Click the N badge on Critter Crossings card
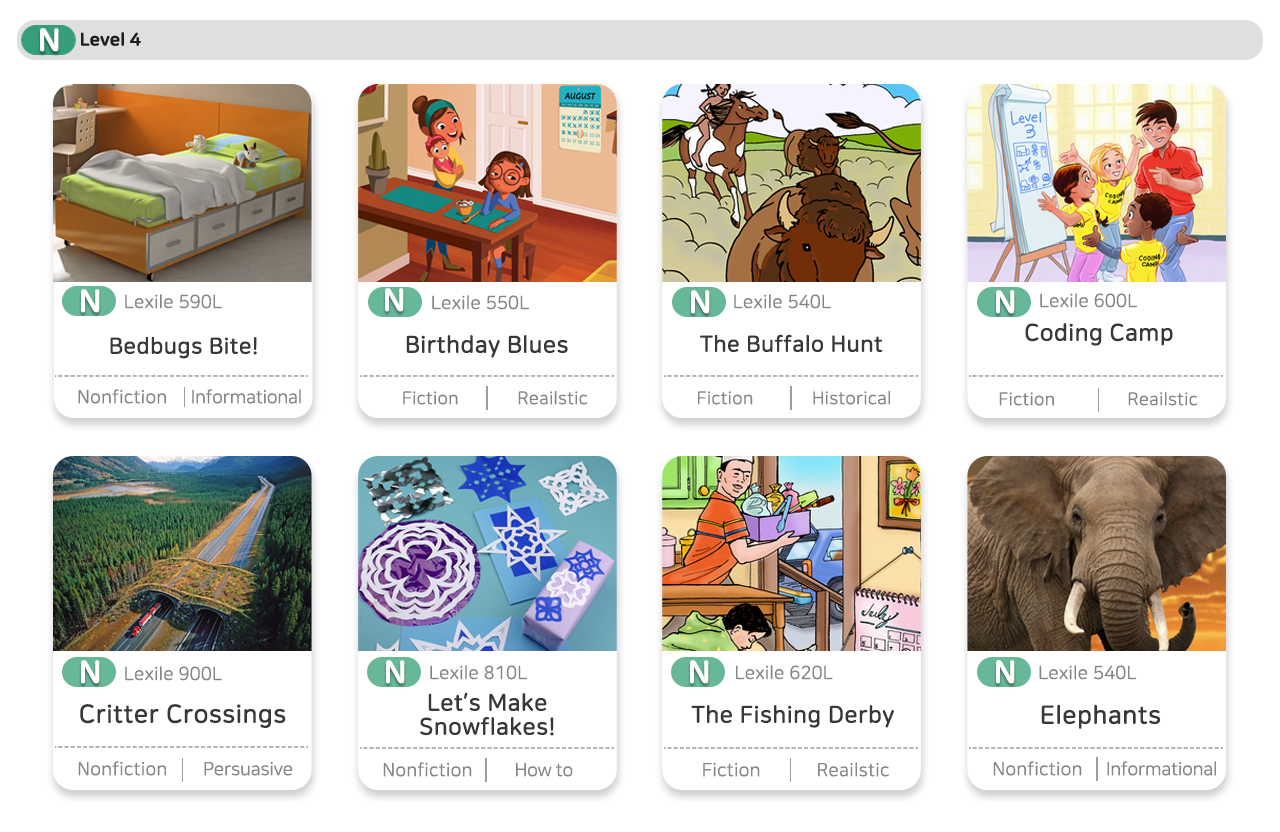 pyautogui.click(x=89, y=673)
